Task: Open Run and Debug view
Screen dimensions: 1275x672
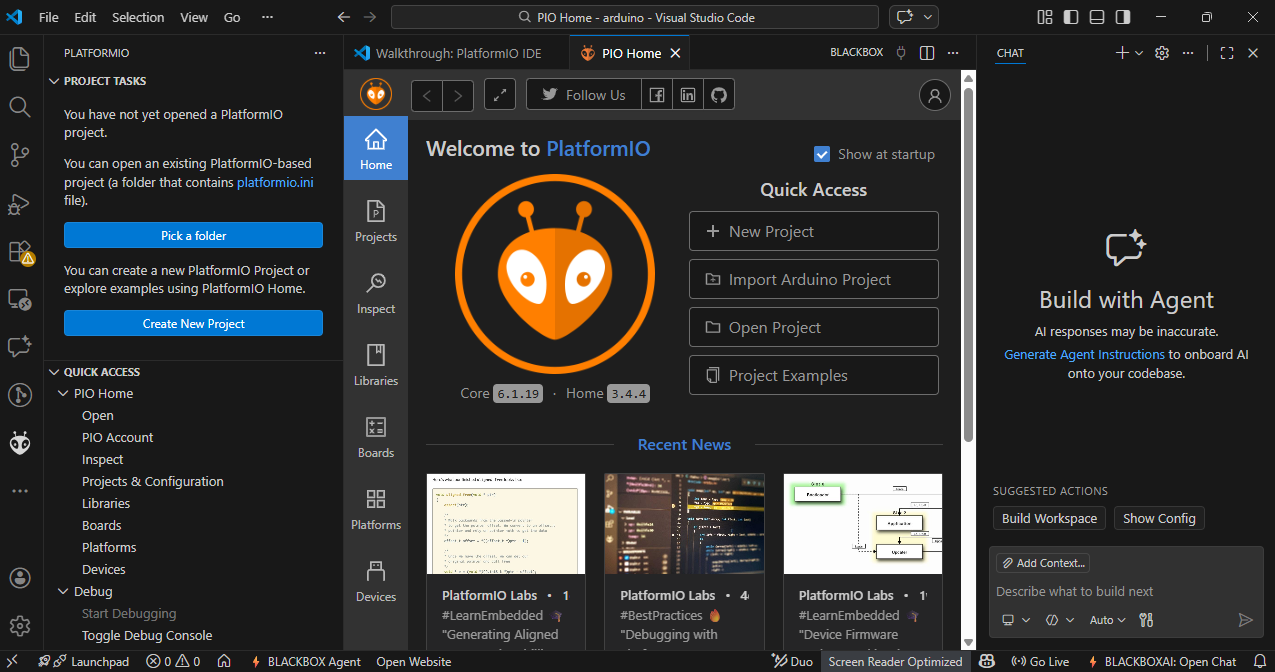Action: (x=20, y=203)
